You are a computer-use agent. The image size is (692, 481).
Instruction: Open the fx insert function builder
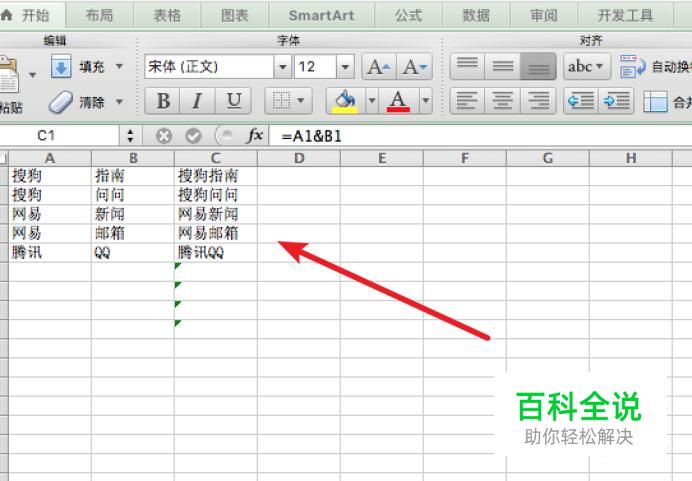point(255,135)
